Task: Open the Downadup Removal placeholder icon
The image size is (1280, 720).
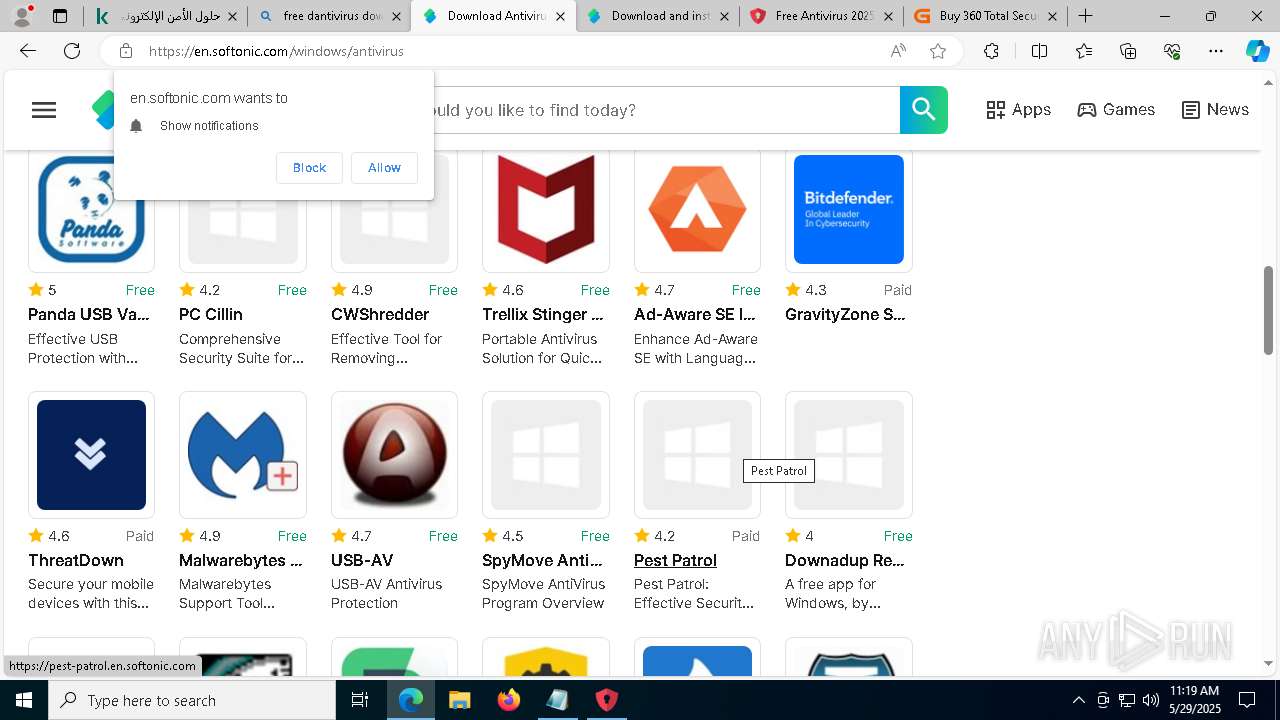Action: 849,455
